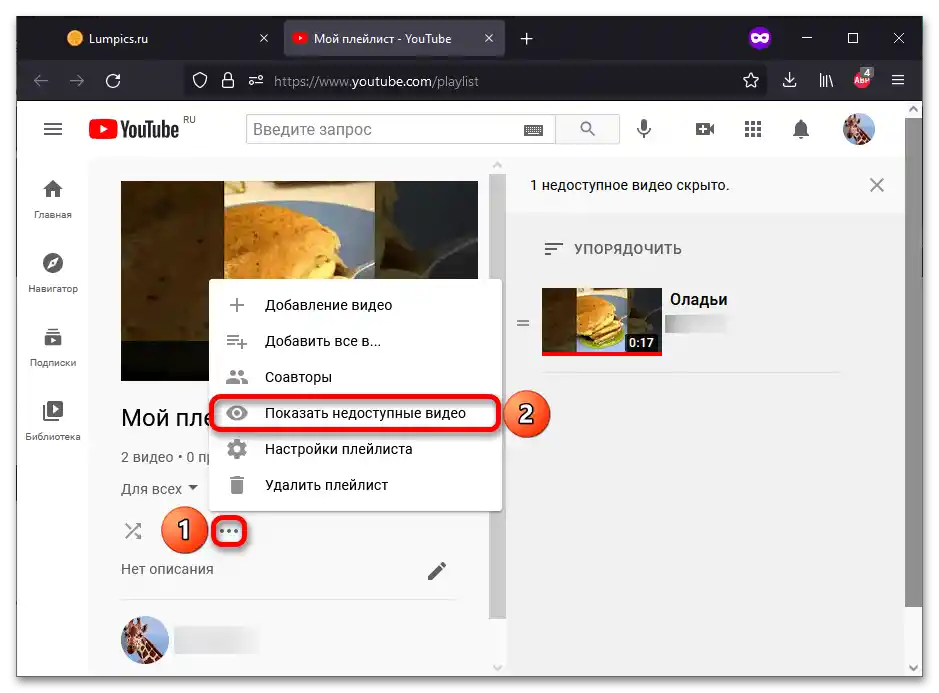The width and height of the screenshot is (939, 693).
Task: Open the Adblock Plus extension icon
Action: [862, 78]
